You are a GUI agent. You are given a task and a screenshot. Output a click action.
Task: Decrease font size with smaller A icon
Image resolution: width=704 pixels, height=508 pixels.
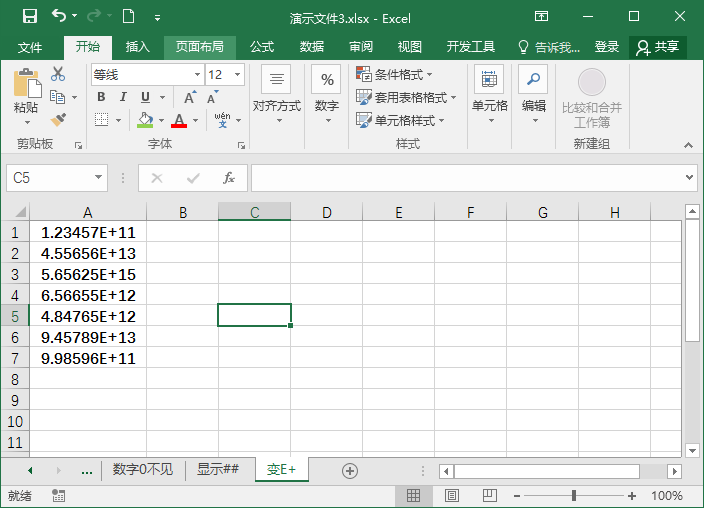coord(212,97)
